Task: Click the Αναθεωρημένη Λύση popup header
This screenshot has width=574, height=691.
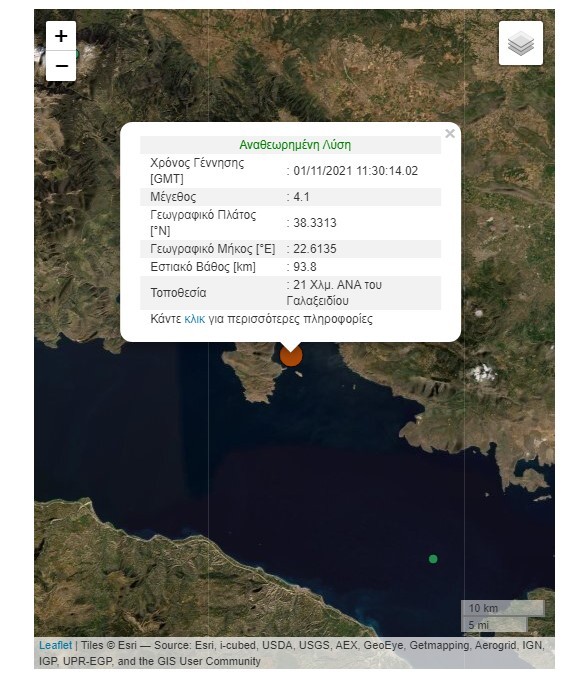Action: pos(295,145)
